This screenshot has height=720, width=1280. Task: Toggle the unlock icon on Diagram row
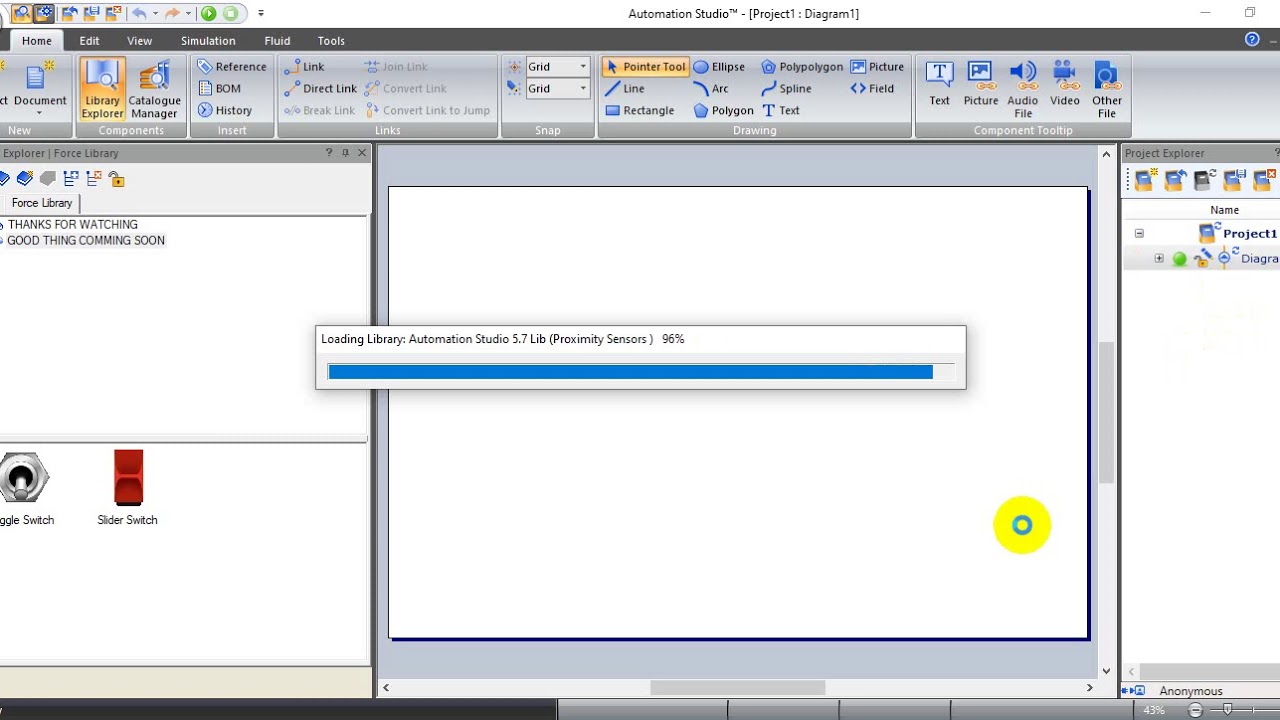pyautogui.click(x=1202, y=258)
